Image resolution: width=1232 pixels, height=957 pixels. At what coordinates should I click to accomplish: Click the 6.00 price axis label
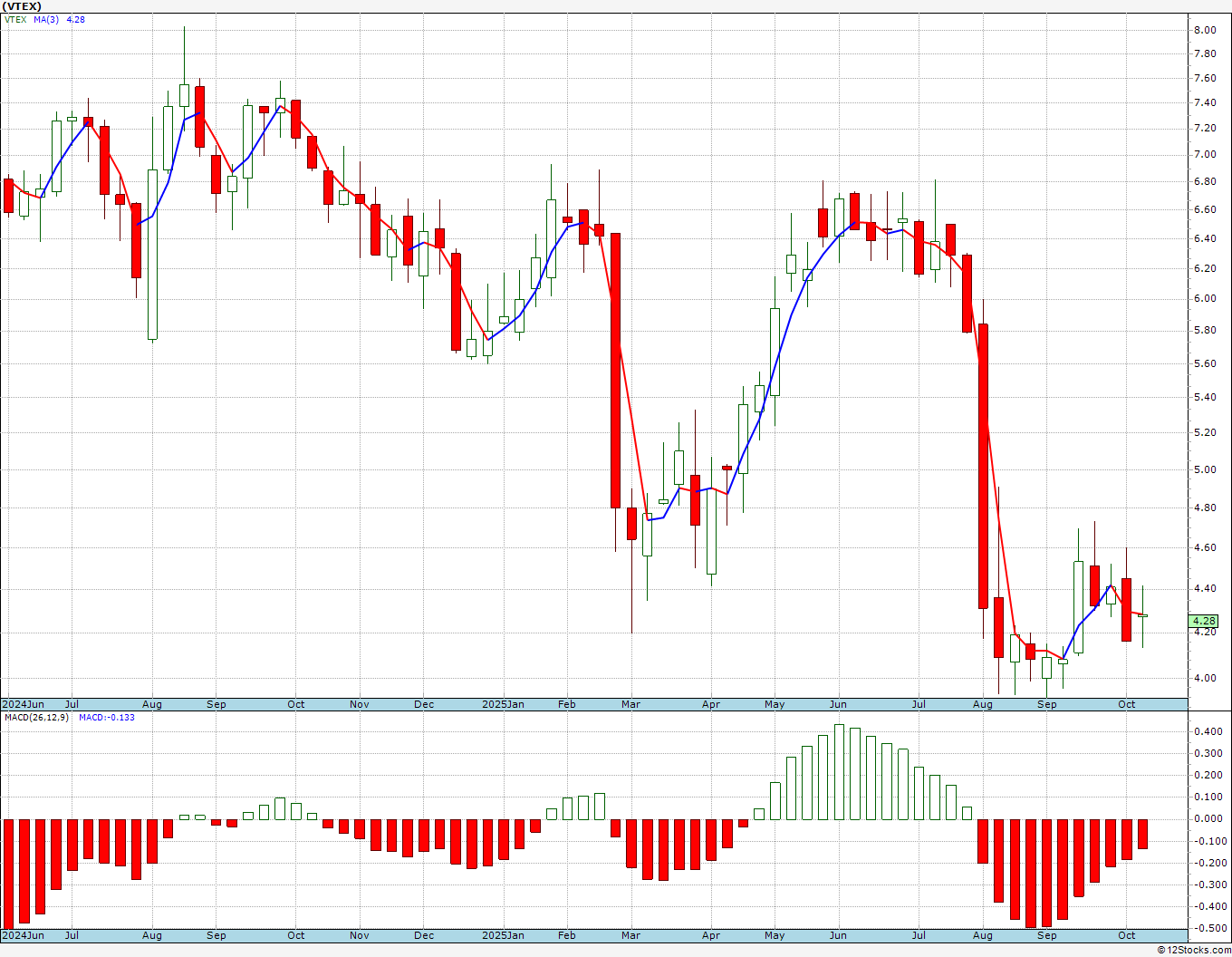1205,299
